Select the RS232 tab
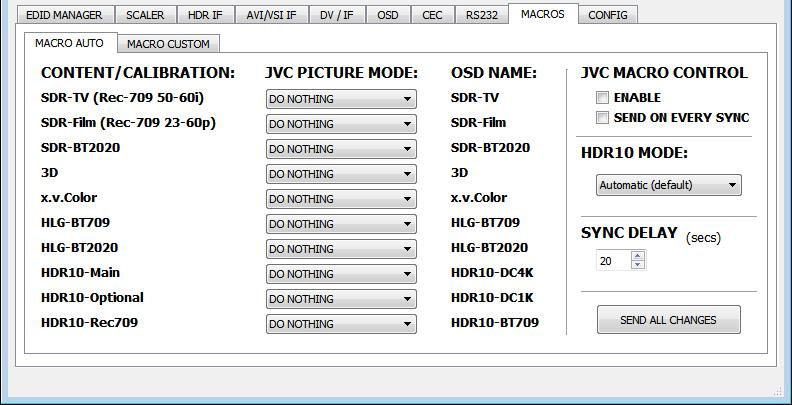792x405 pixels. tap(481, 15)
